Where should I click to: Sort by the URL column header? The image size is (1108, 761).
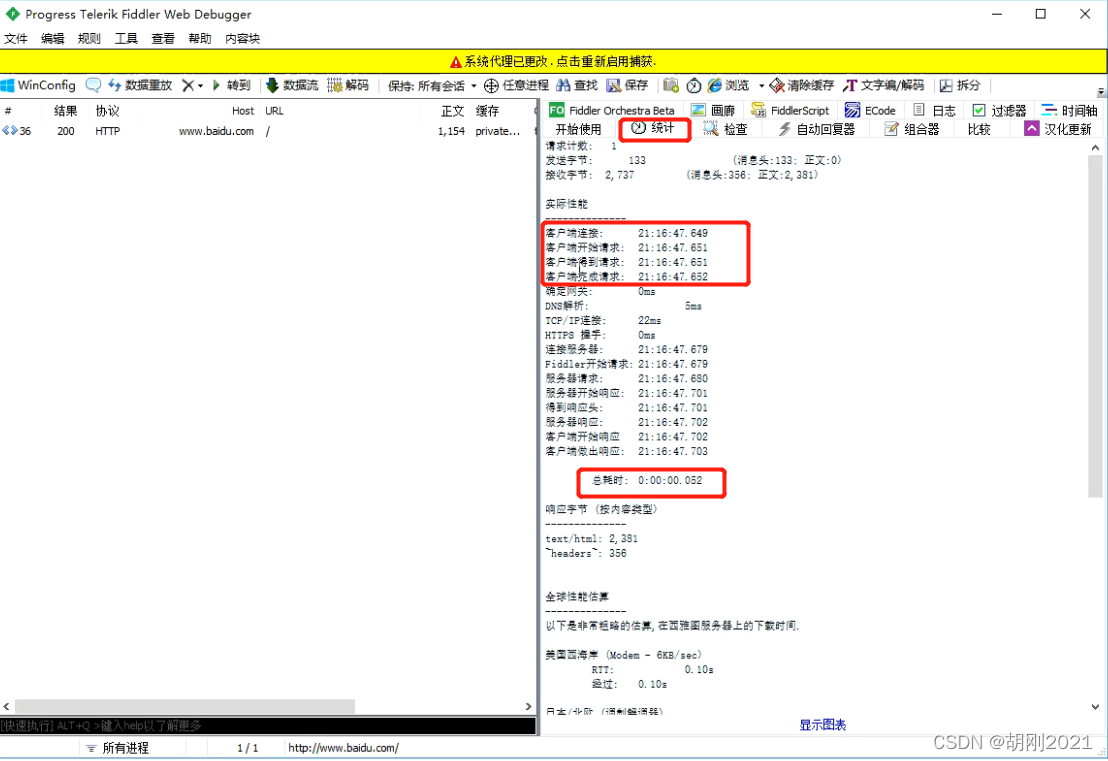pyautogui.click(x=274, y=111)
